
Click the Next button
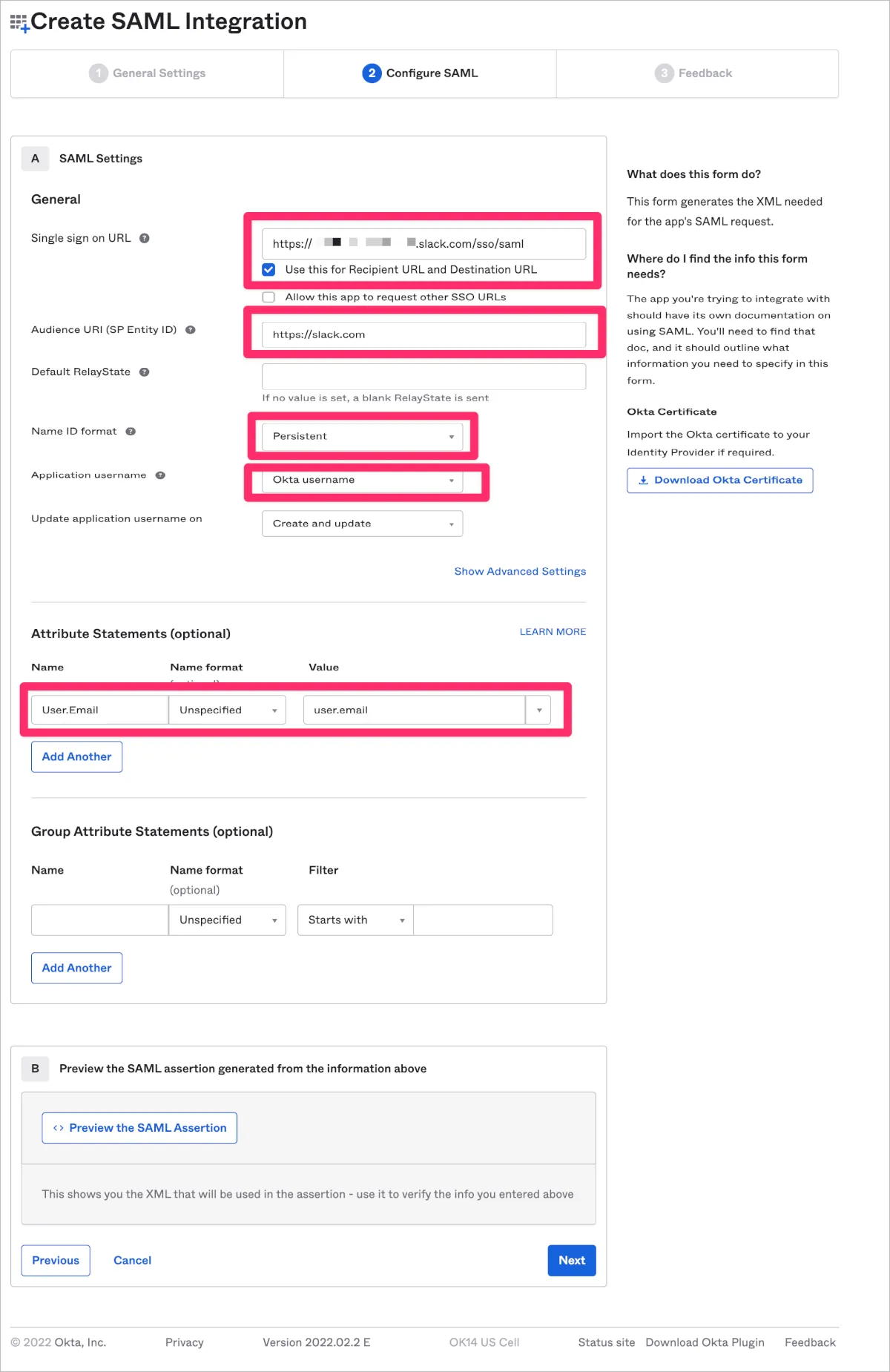(x=571, y=1261)
